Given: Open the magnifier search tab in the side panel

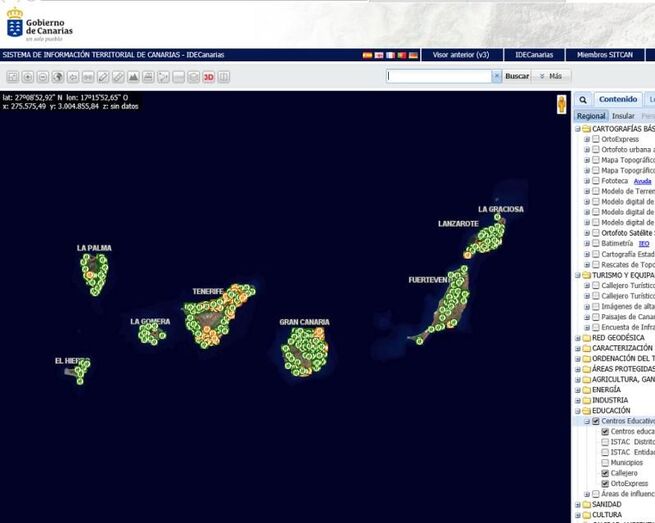Looking at the screenshot, I should click(x=583, y=100).
